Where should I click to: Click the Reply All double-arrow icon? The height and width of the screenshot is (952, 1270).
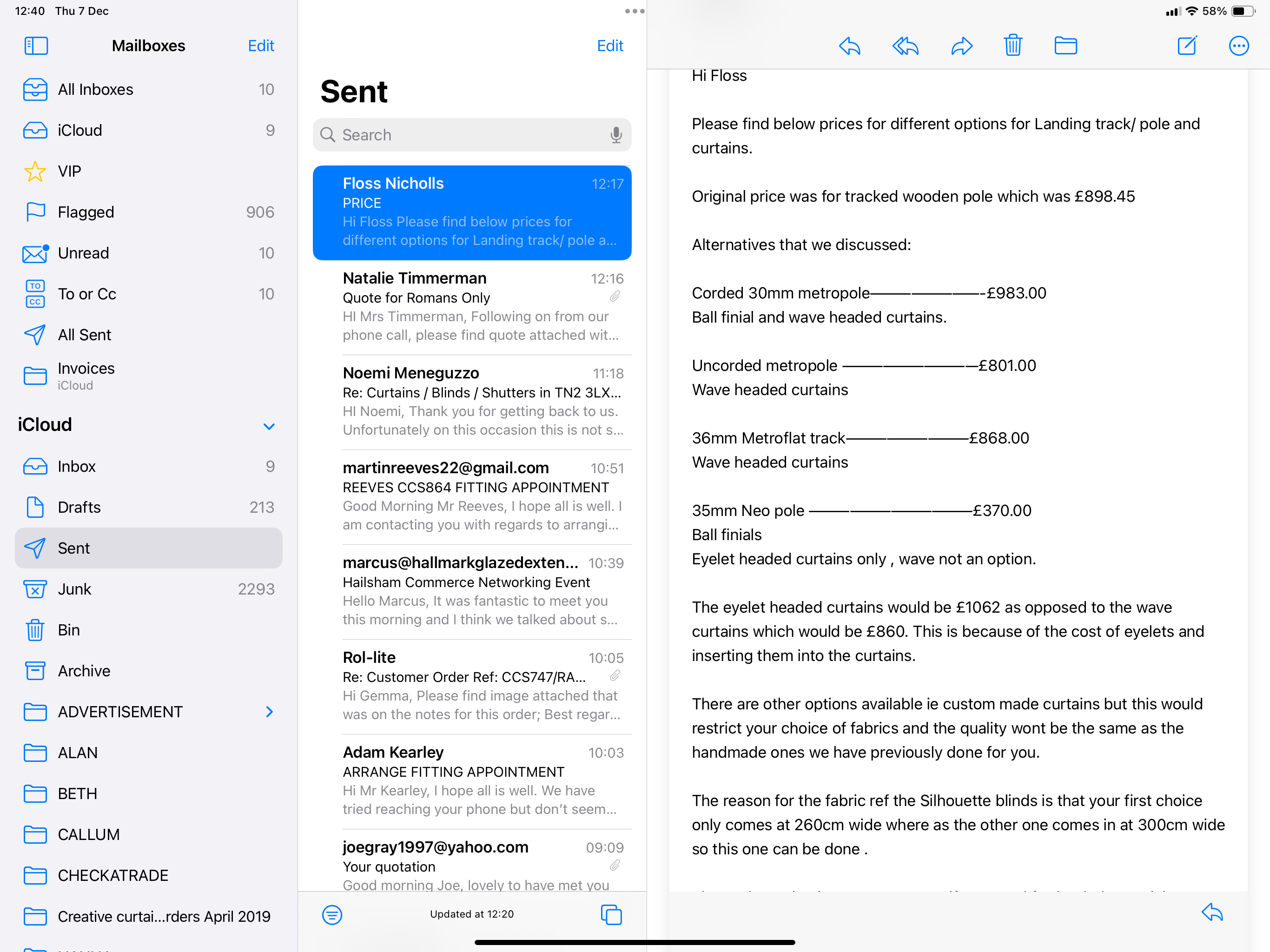tap(905, 46)
